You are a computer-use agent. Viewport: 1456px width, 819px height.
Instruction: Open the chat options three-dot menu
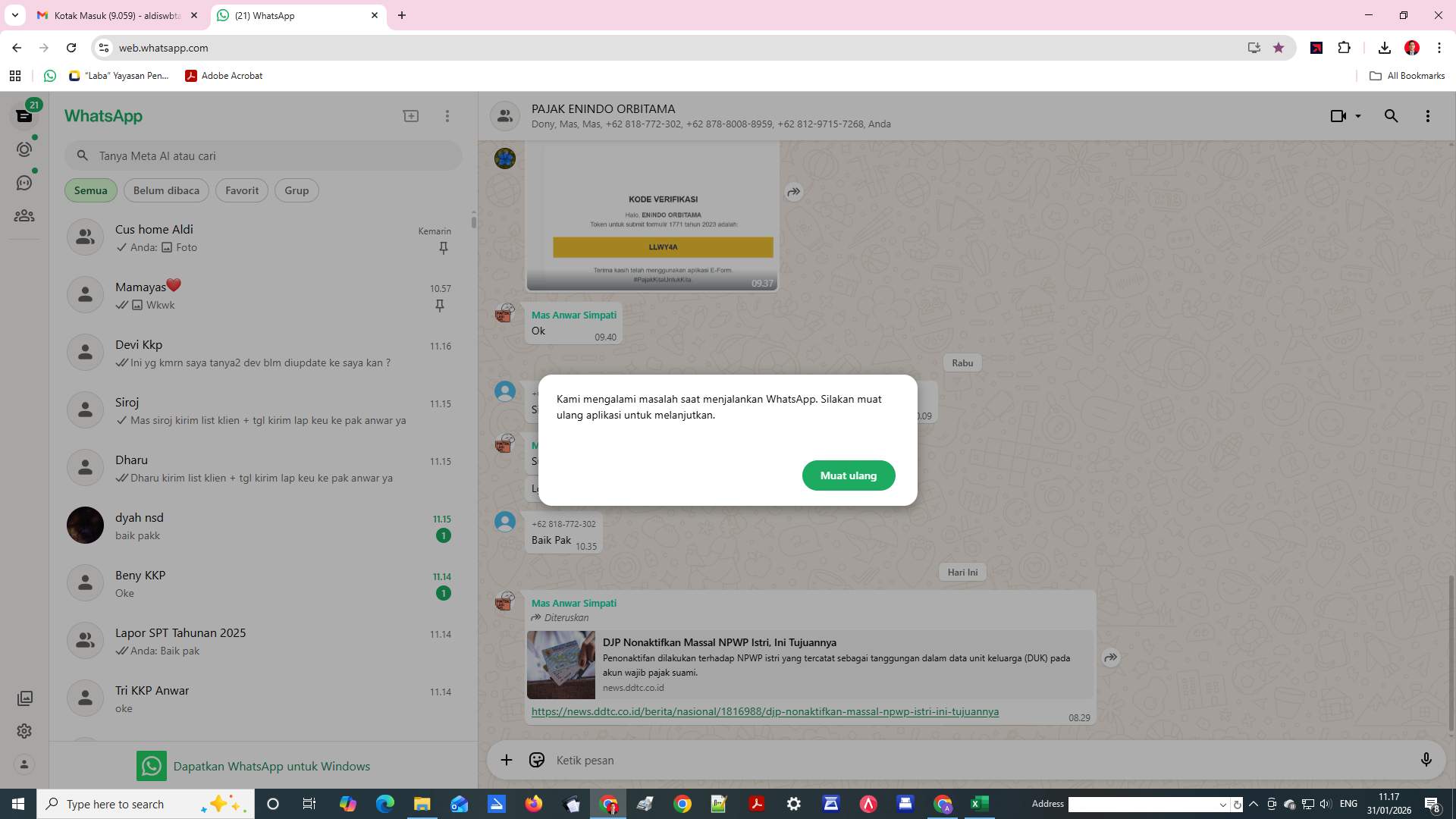click(1428, 115)
